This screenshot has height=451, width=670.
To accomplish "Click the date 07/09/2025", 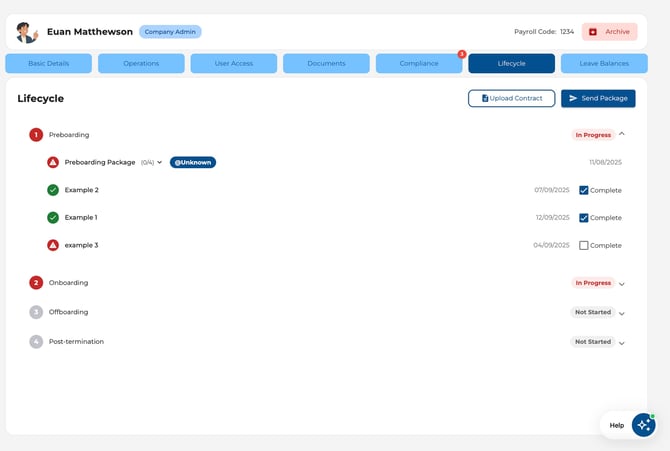I will (552, 190).
